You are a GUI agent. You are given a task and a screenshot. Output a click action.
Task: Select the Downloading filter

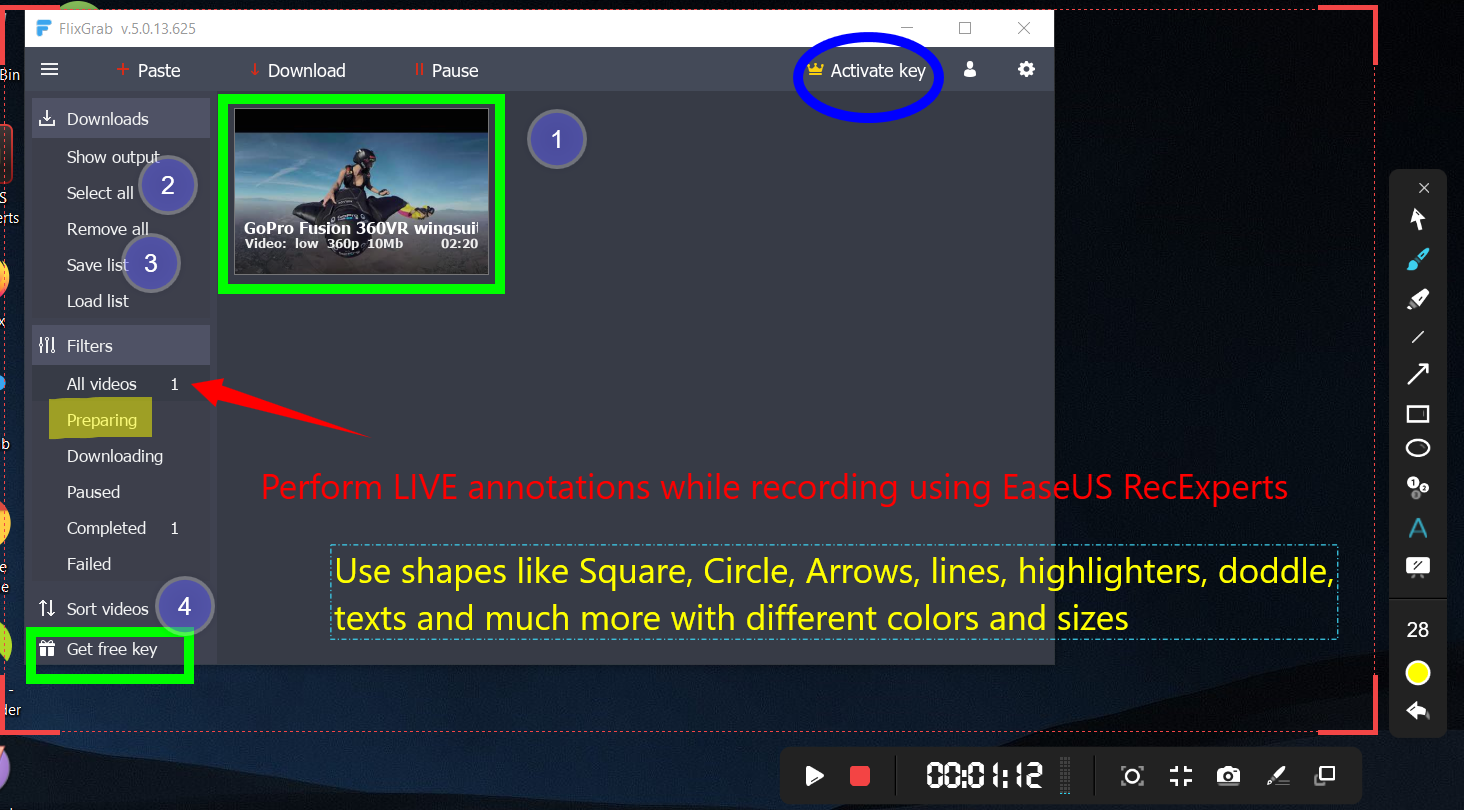114,456
